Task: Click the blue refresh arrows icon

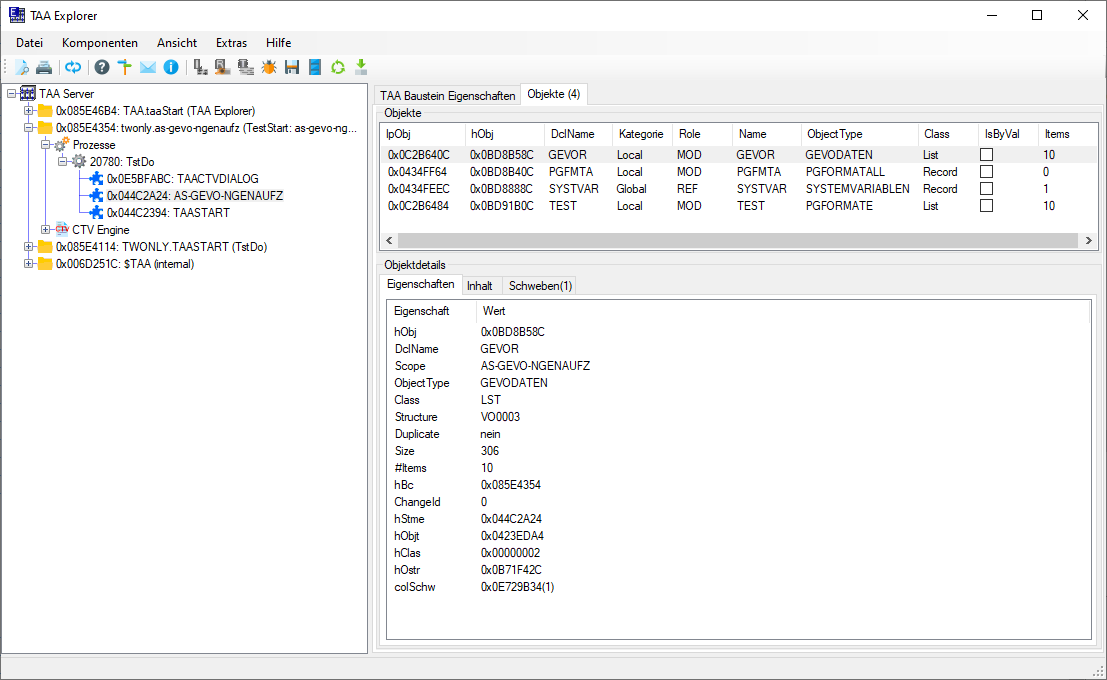Action: pos(73,68)
